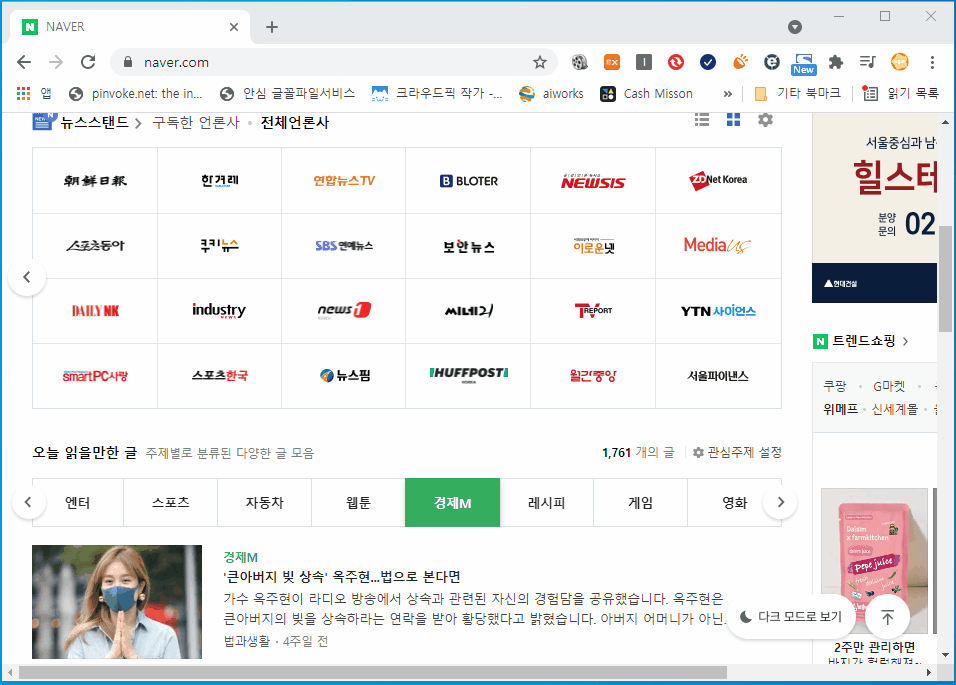Switch newsstand to list view
This screenshot has width=956, height=685.
(x=702, y=119)
